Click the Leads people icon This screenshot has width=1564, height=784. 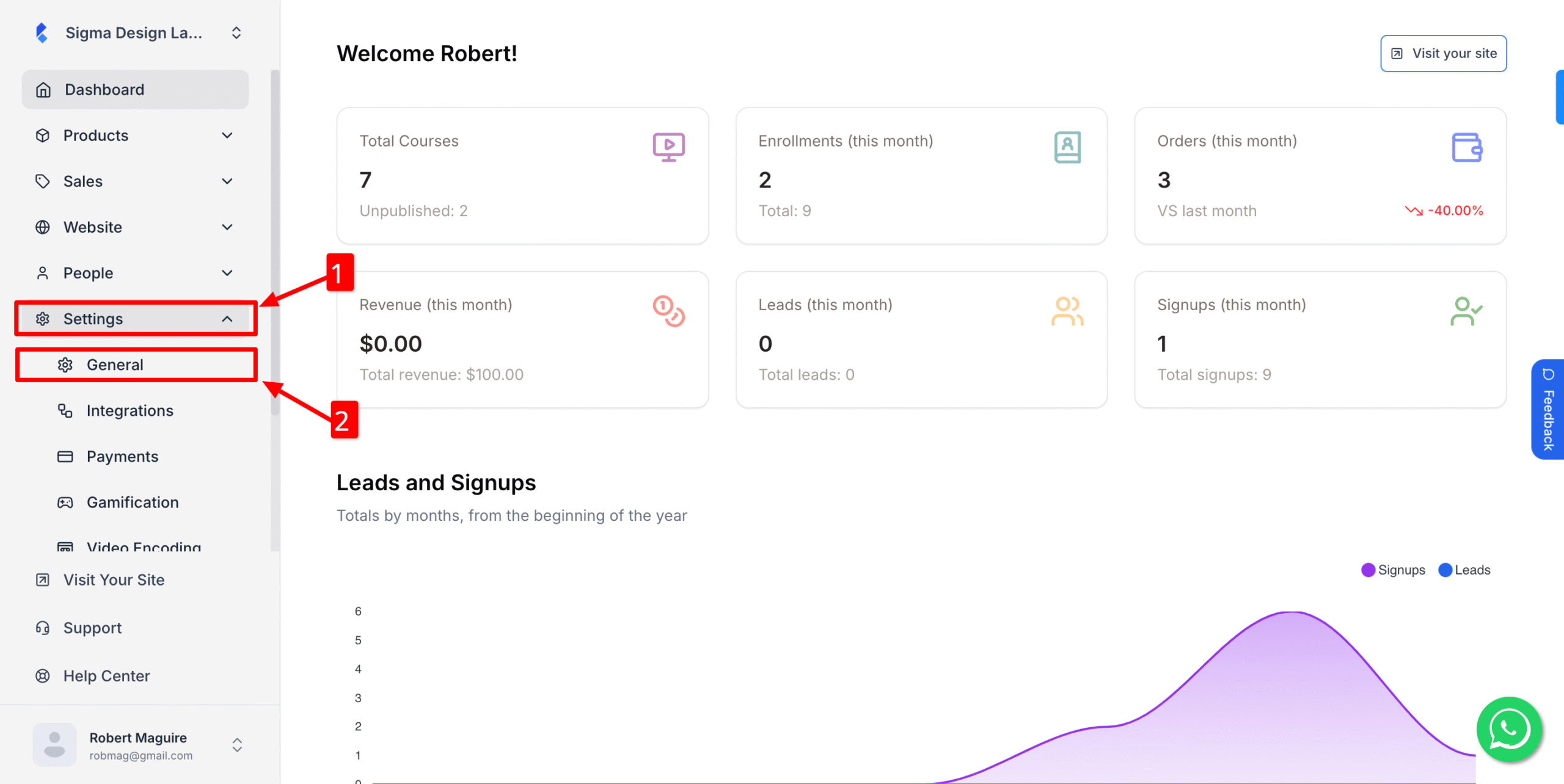[1067, 311]
